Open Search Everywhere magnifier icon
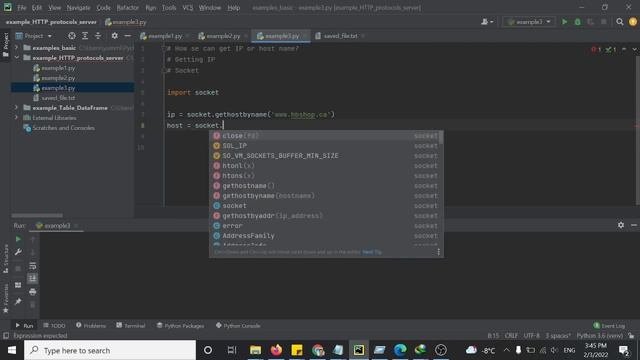This screenshot has height=360, width=640. (x=620, y=22)
